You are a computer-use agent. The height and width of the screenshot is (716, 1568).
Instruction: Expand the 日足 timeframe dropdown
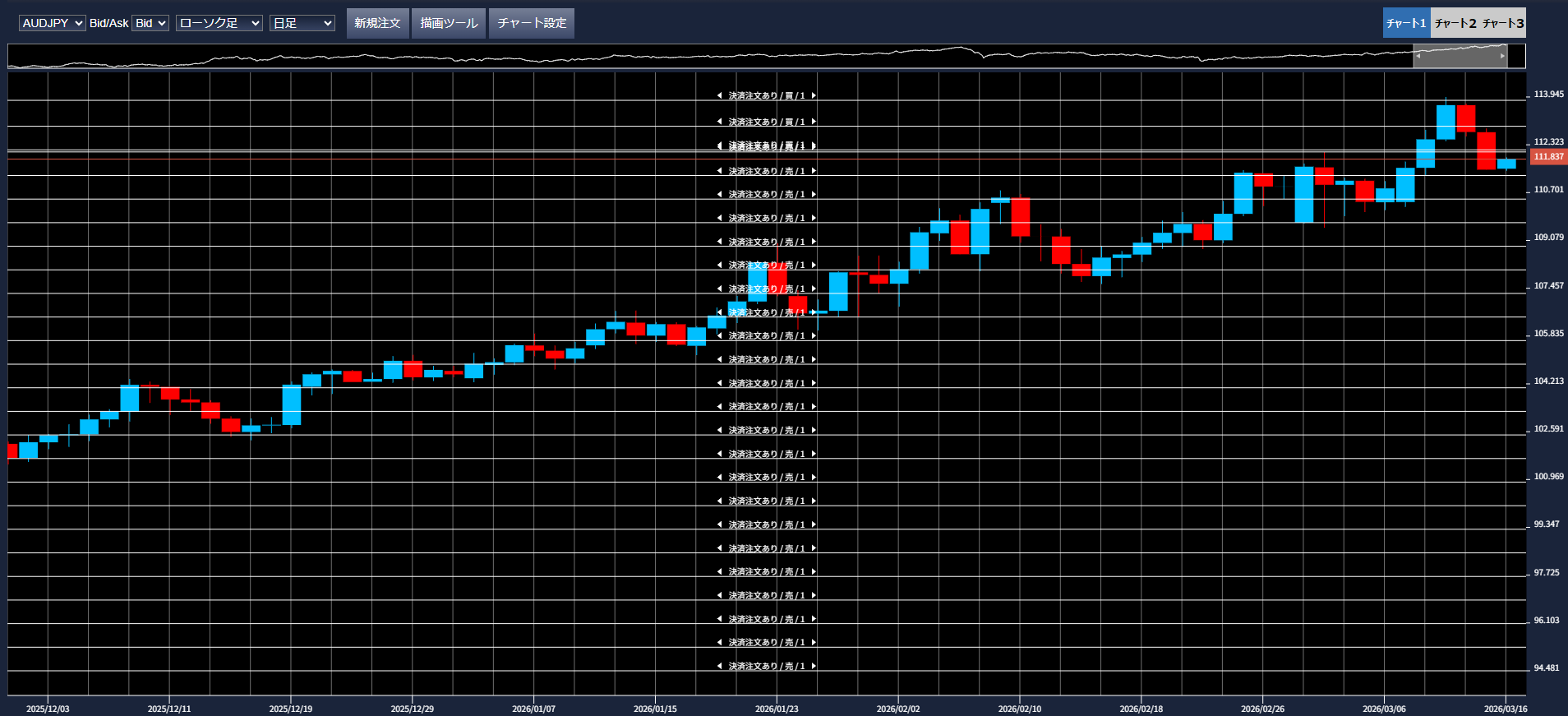tap(302, 23)
